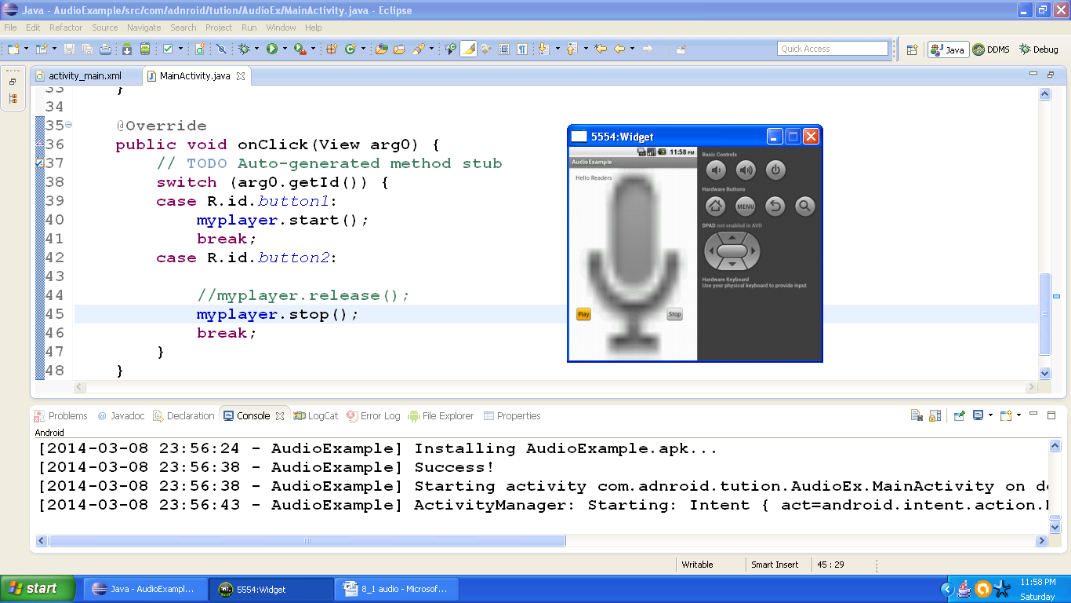The image size is (1071, 603).
Task: Switch to the LogCat tab
Action: click(316, 416)
